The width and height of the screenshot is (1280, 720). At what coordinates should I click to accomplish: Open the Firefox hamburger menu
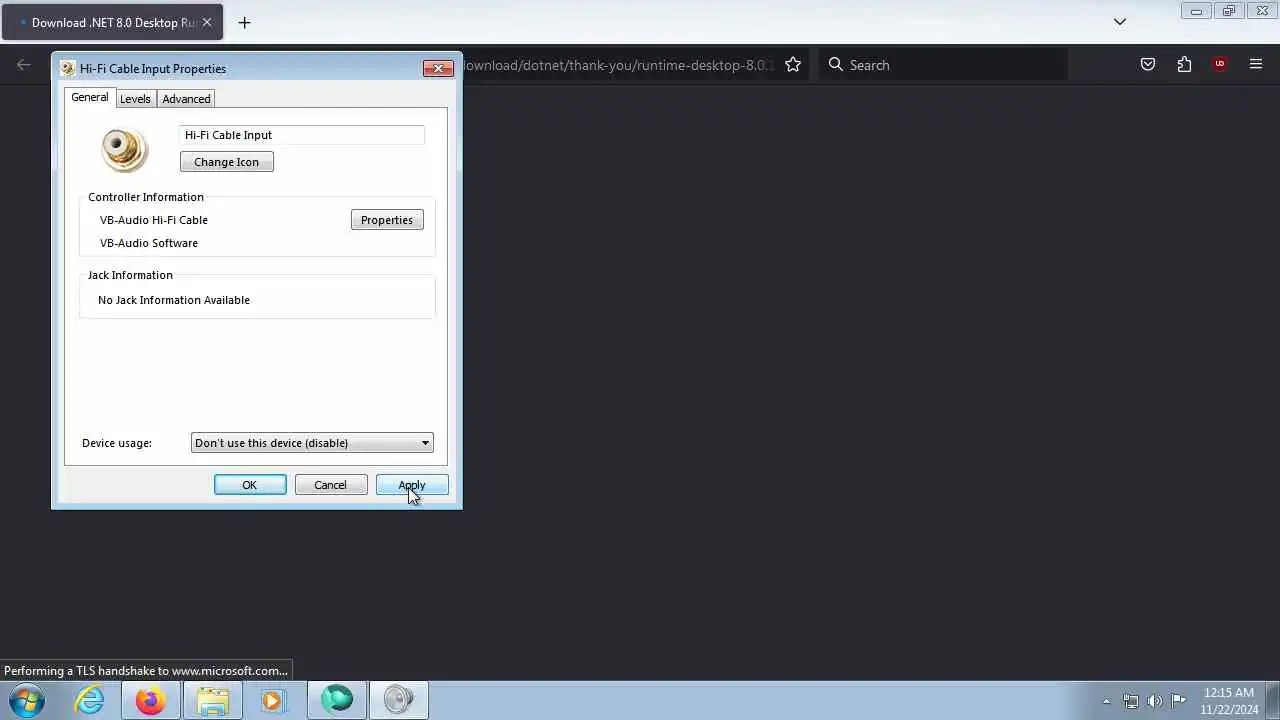1256,65
